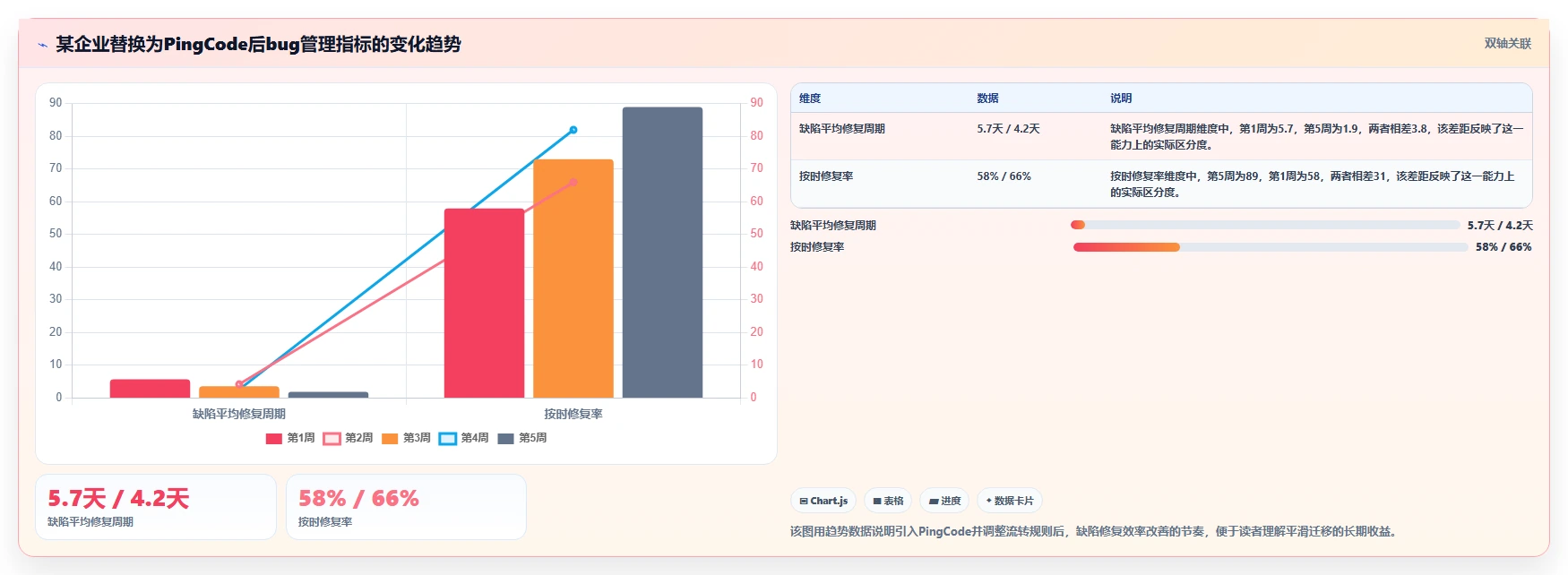Click the footer description mentioning PingCode
Screen dimensions: 1568x575
1095,531
